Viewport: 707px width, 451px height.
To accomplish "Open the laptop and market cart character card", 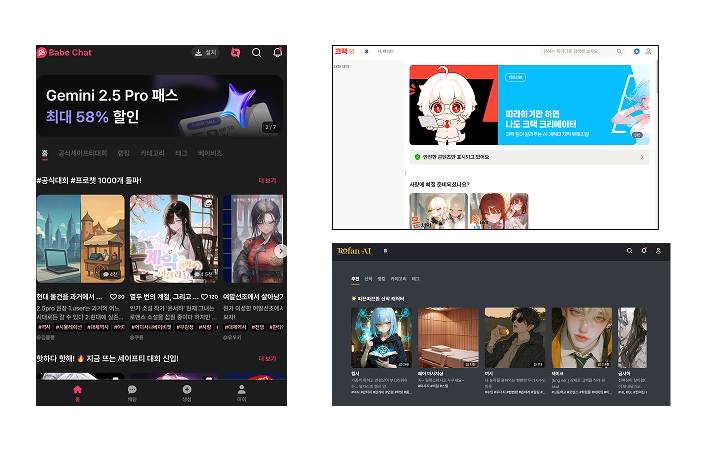I will 81,239.
